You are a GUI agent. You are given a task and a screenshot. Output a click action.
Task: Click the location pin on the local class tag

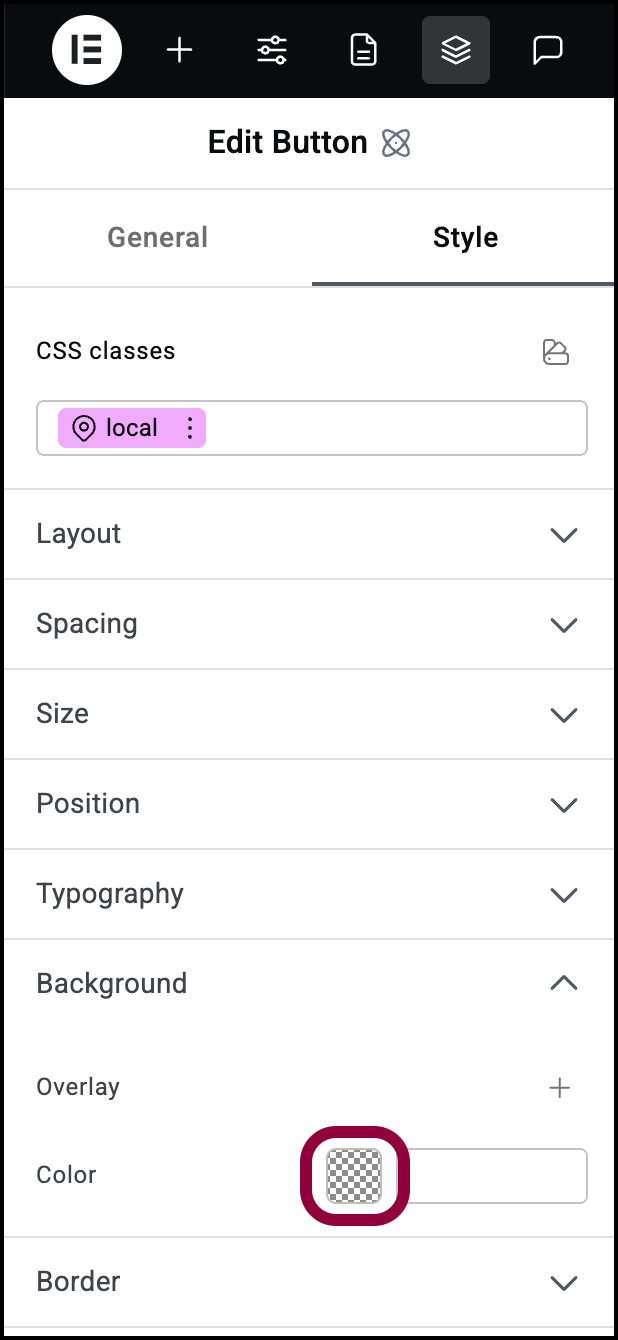pyautogui.click(x=85, y=428)
